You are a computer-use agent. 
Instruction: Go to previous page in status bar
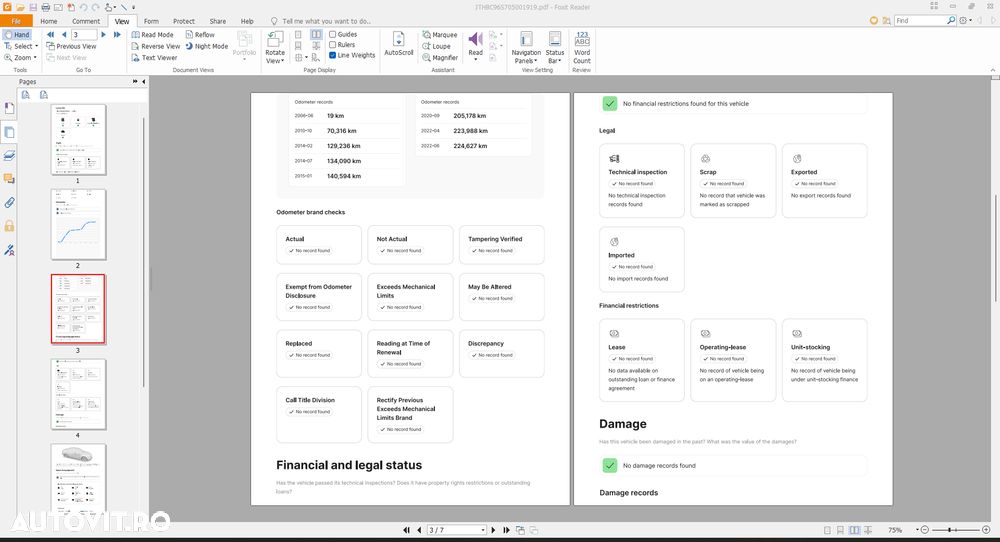click(x=419, y=530)
